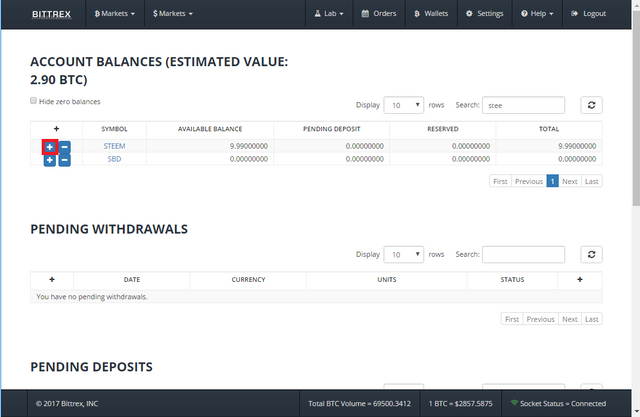Open the Account Balances rows display dropdown

[404, 105]
